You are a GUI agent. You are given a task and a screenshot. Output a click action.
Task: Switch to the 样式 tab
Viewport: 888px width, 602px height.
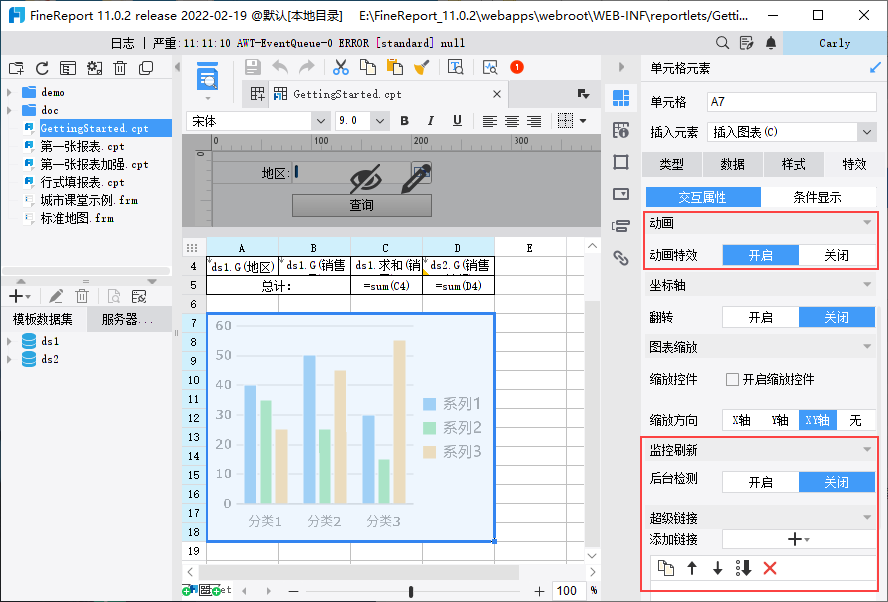click(793, 164)
